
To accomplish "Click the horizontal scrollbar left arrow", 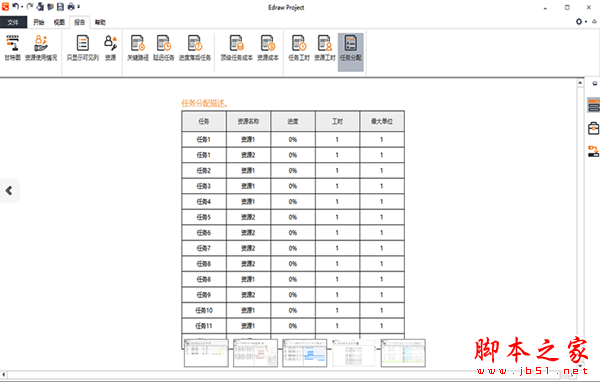I will pos(3,375).
